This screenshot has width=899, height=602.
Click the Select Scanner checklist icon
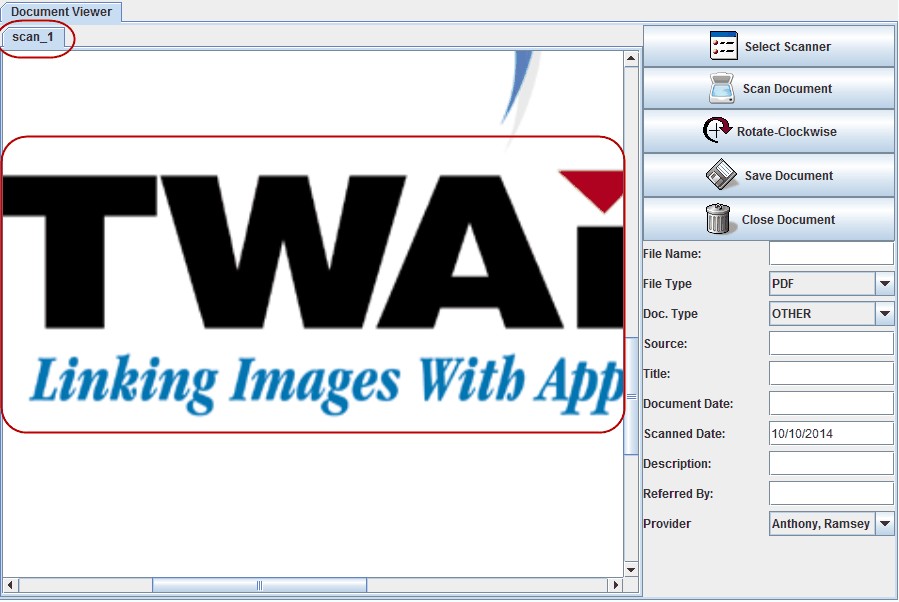722,46
